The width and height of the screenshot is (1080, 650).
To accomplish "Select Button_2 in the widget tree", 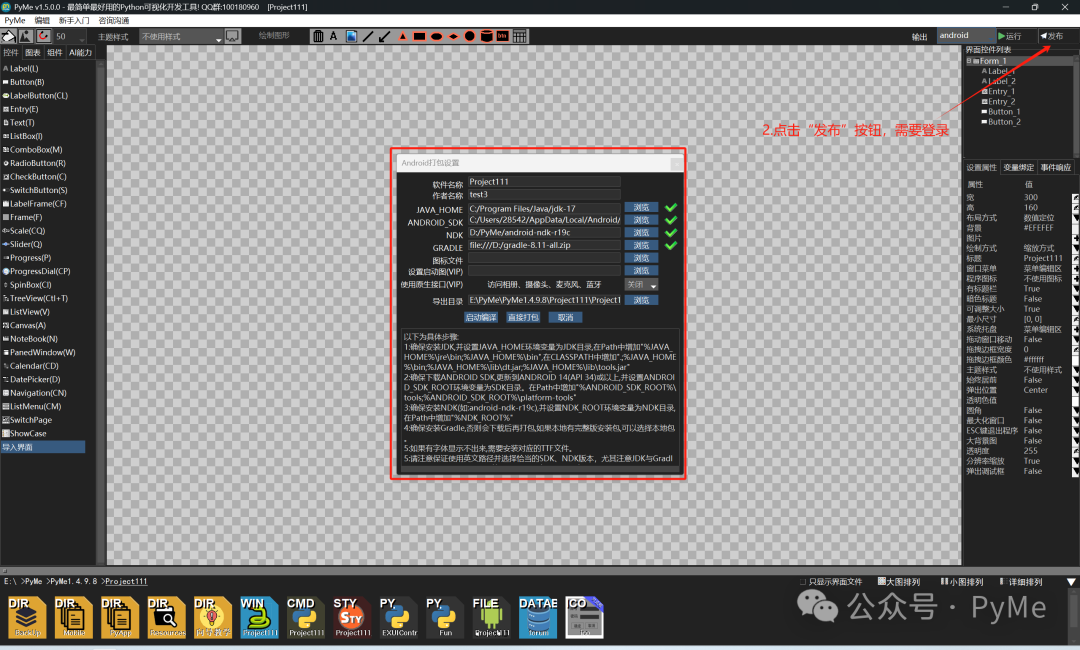I will (1004, 122).
